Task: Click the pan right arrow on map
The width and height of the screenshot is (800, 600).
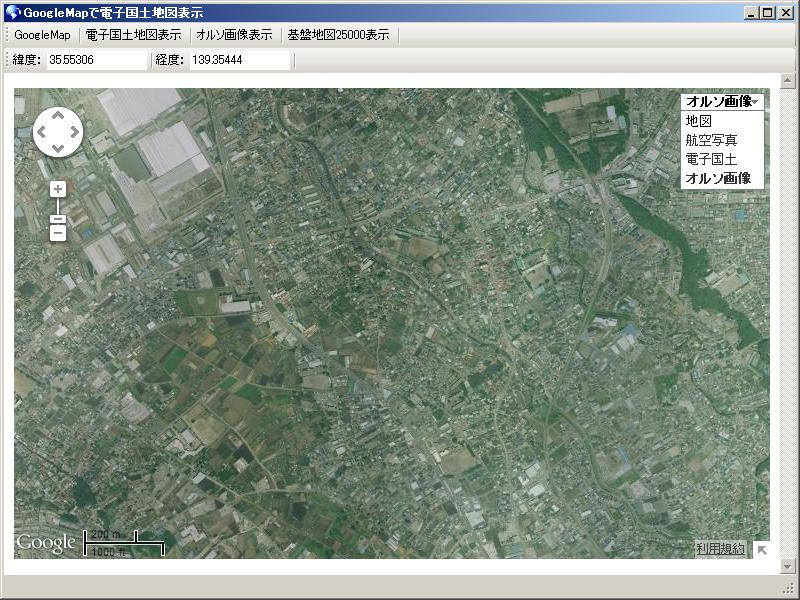Action: 74,130
